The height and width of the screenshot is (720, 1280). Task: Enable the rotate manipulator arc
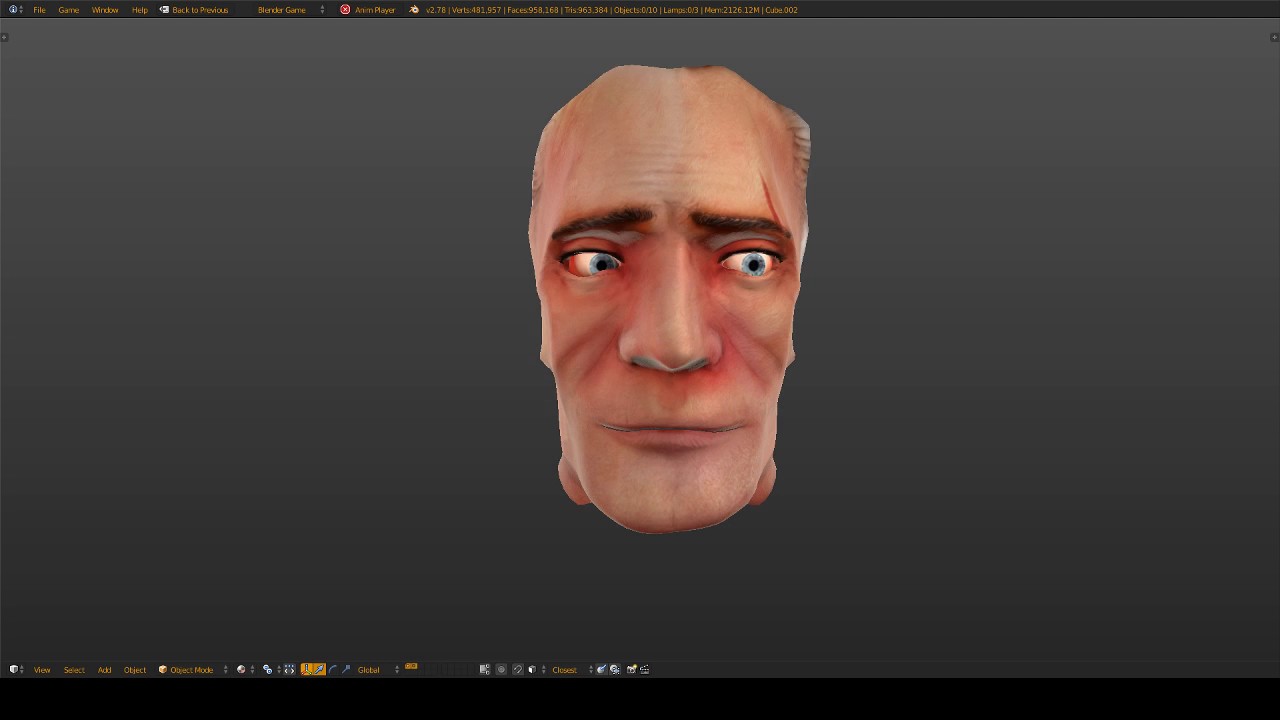tap(333, 670)
